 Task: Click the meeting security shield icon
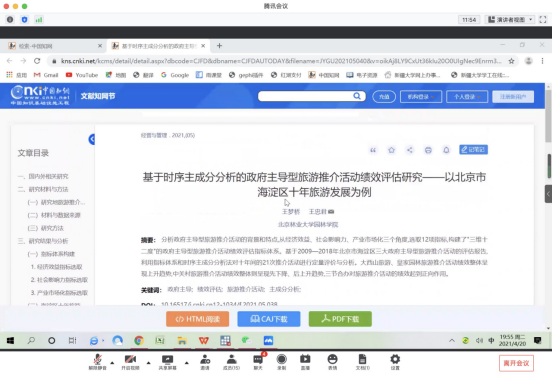[x=24, y=20]
